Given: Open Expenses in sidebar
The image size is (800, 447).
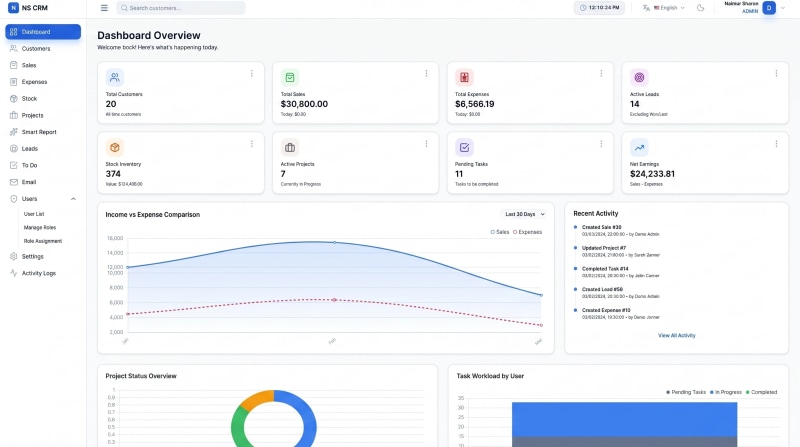Looking at the screenshot, I should 43,82.
